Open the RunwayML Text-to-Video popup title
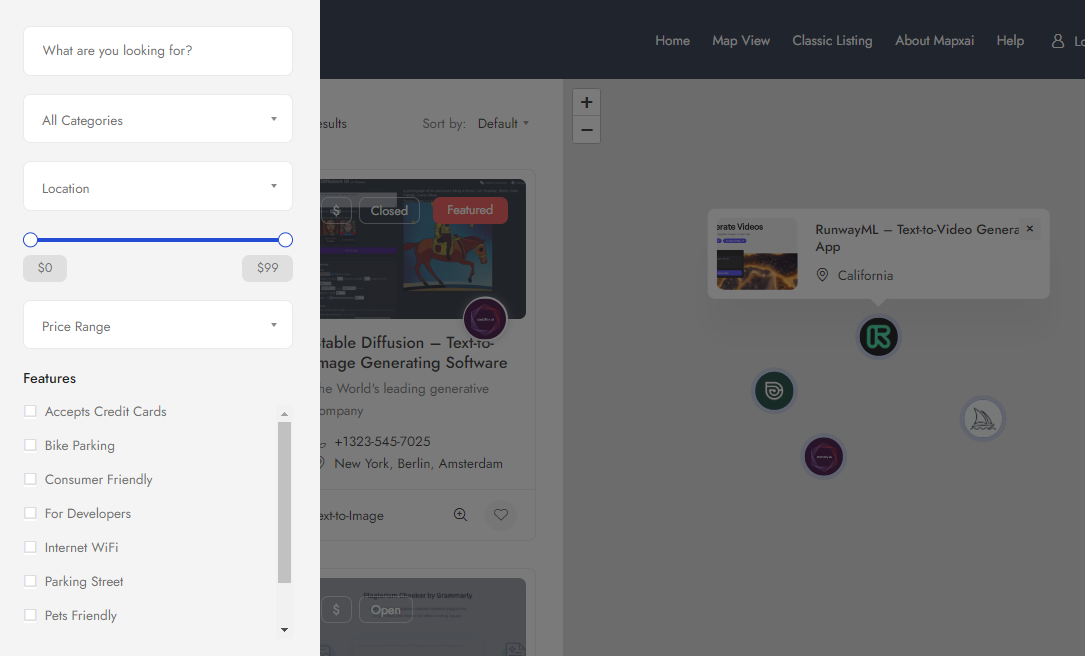Viewport: 1085px width, 656px height. (917, 237)
